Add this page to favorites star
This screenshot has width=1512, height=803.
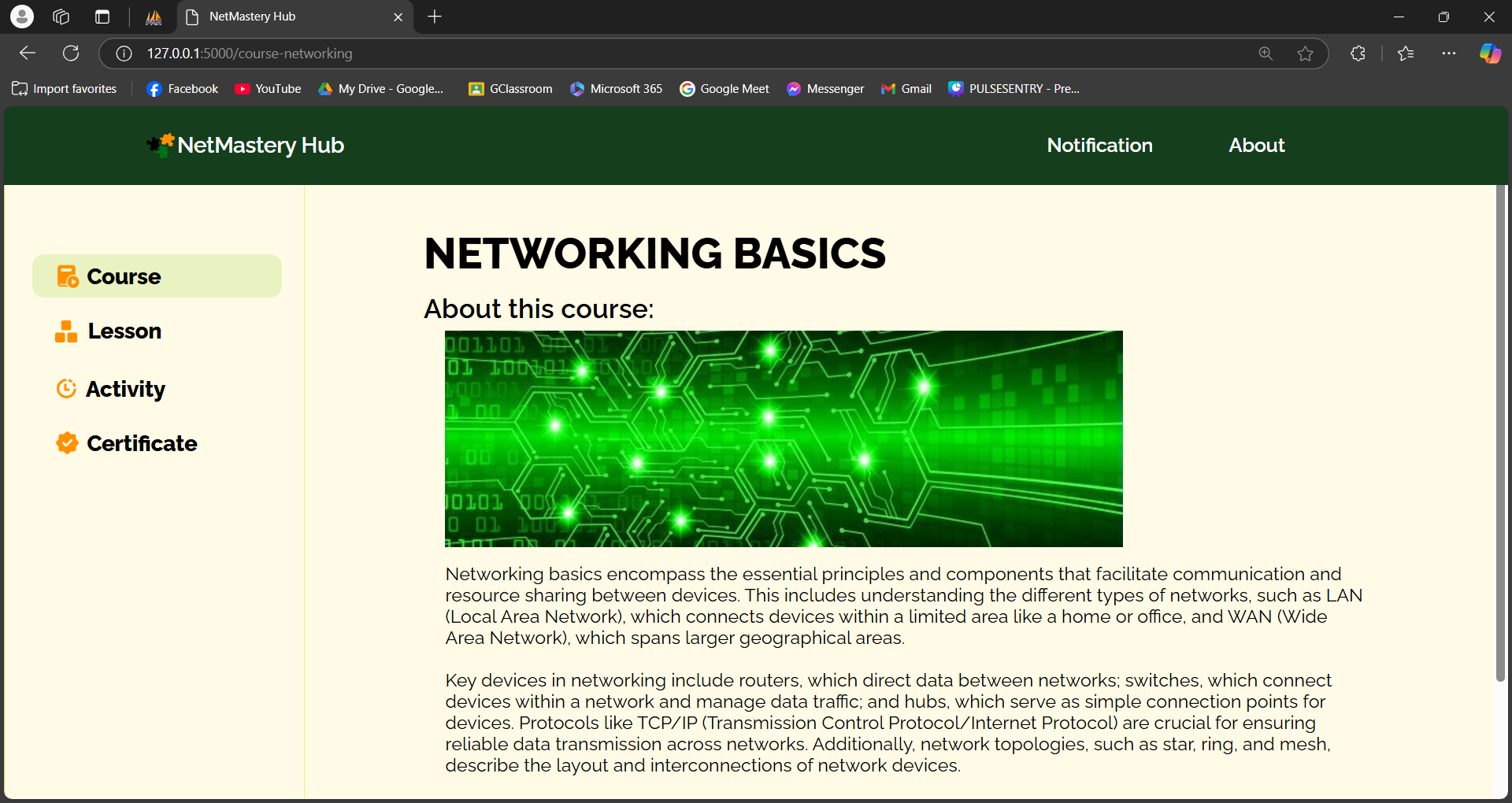coord(1305,54)
